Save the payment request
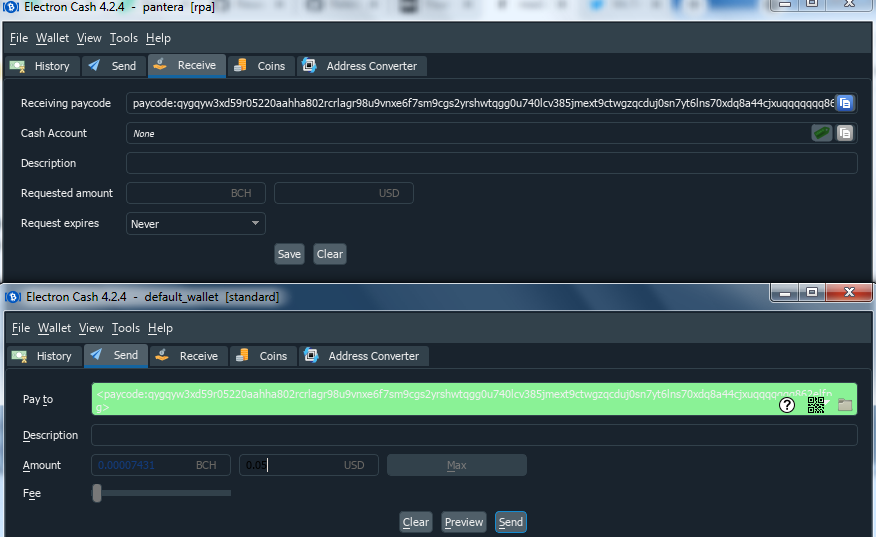The height and width of the screenshot is (537, 876). click(x=289, y=254)
